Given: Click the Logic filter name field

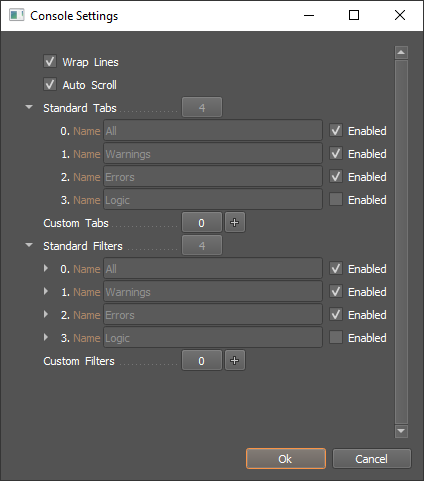Looking at the screenshot, I should click(213, 337).
